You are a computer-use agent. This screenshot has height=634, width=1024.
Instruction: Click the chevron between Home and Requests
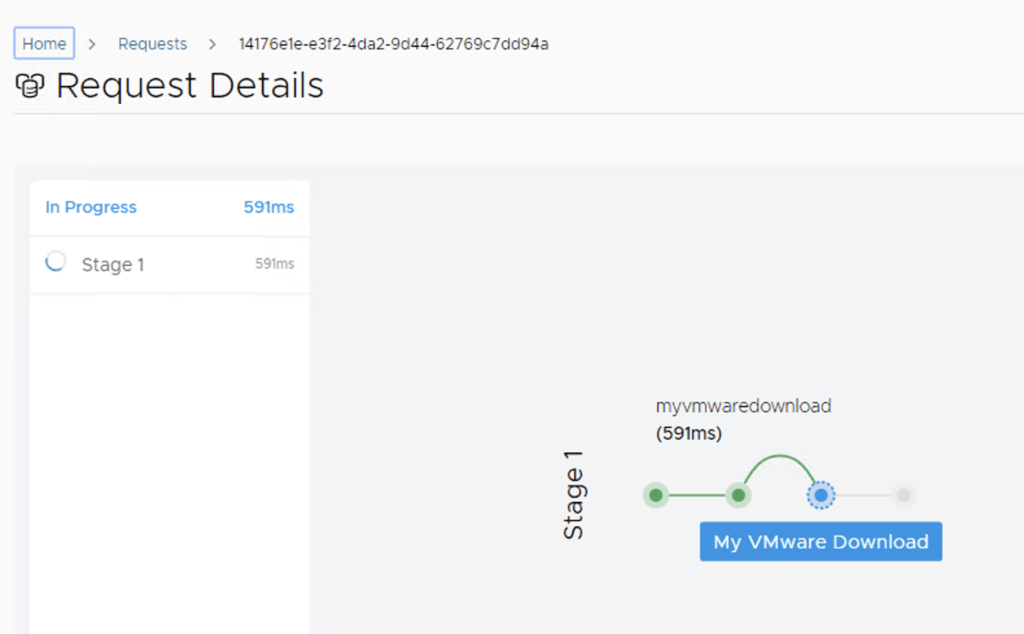pyautogui.click(x=92, y=44)
